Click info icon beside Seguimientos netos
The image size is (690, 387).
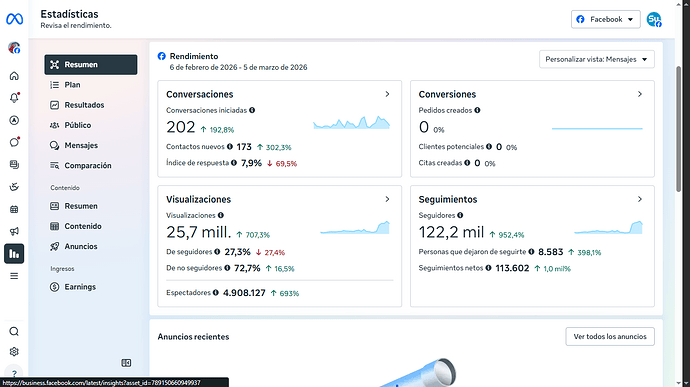click(488, 268)
